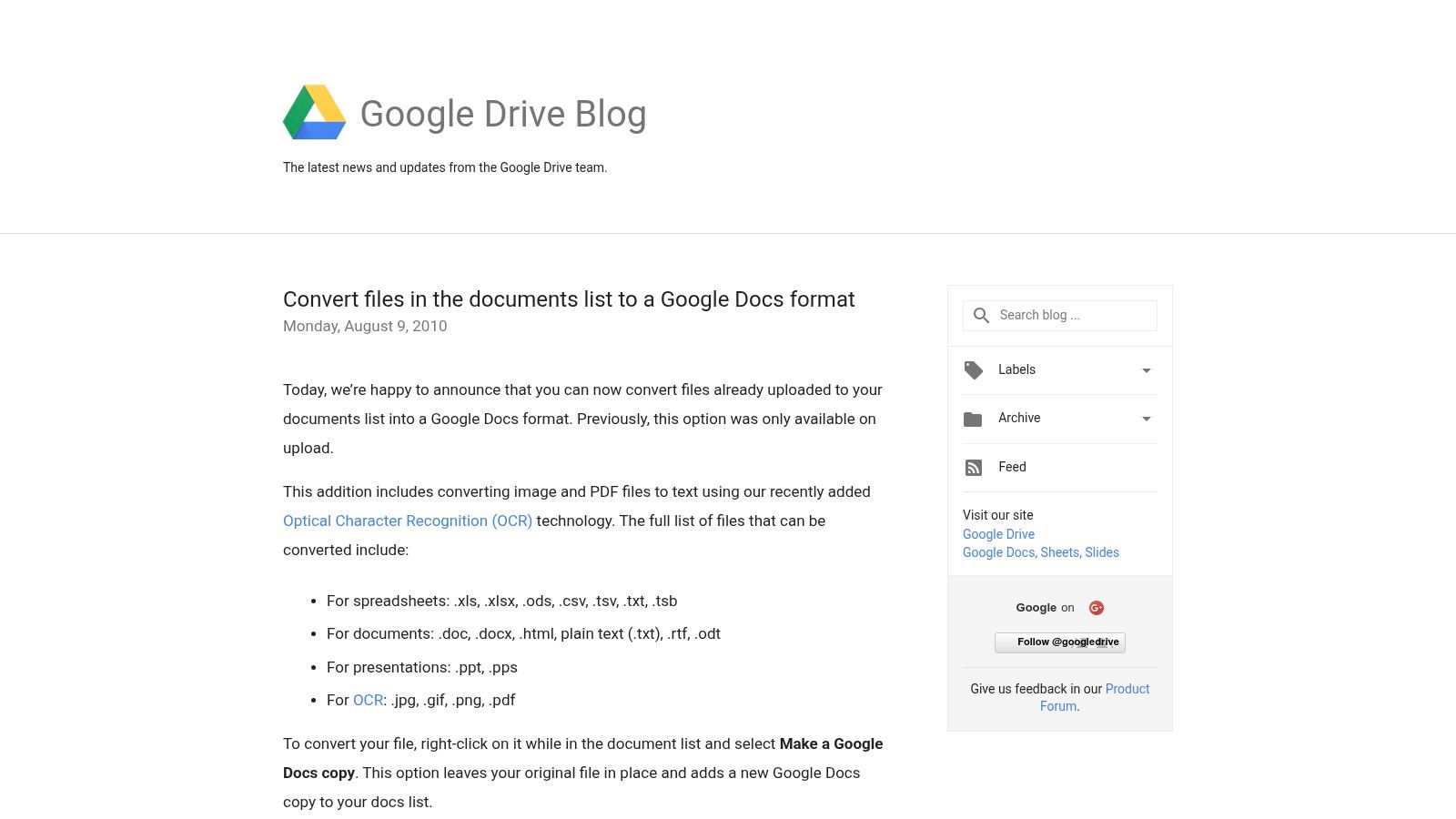Select the Feed sidebar entry
This screenshot has width=1456, height=819.
pyautogui.click(x=1011, y=467)
